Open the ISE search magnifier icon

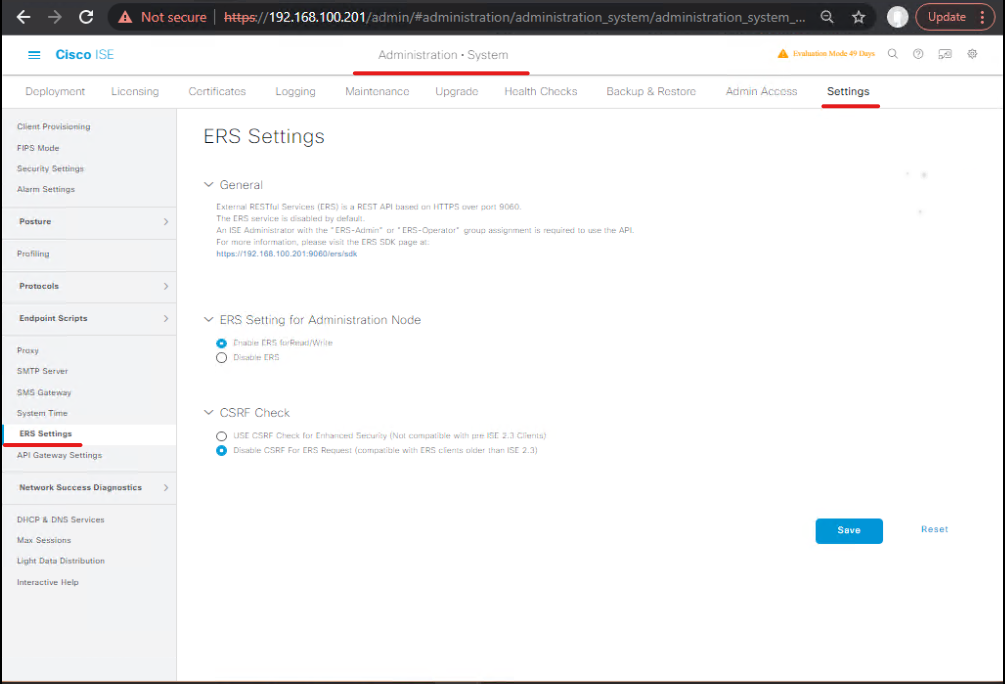[x=892, y=54]
